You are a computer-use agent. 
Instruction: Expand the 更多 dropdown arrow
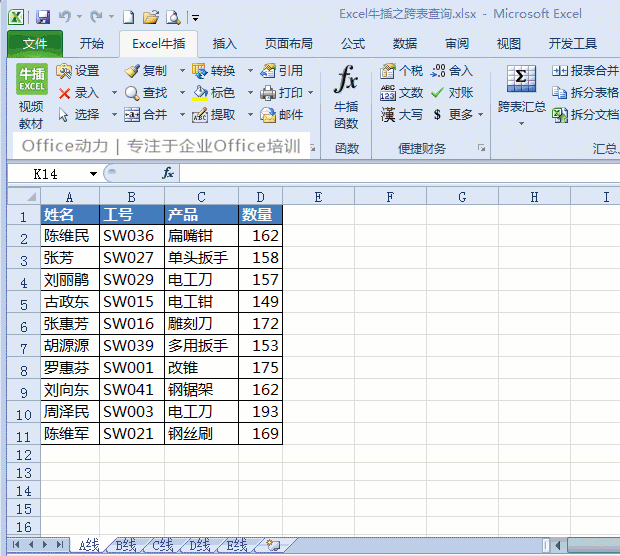[480, 115]
